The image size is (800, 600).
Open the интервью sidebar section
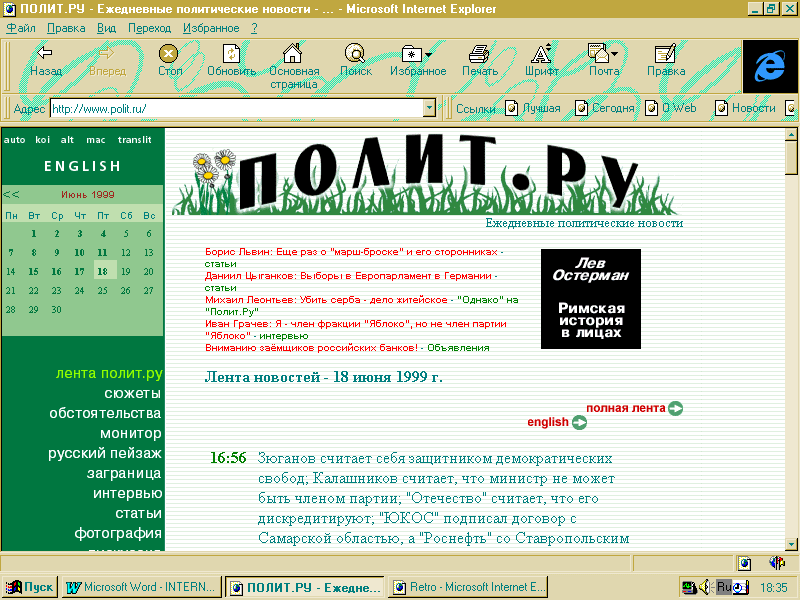tap(128, 493)
